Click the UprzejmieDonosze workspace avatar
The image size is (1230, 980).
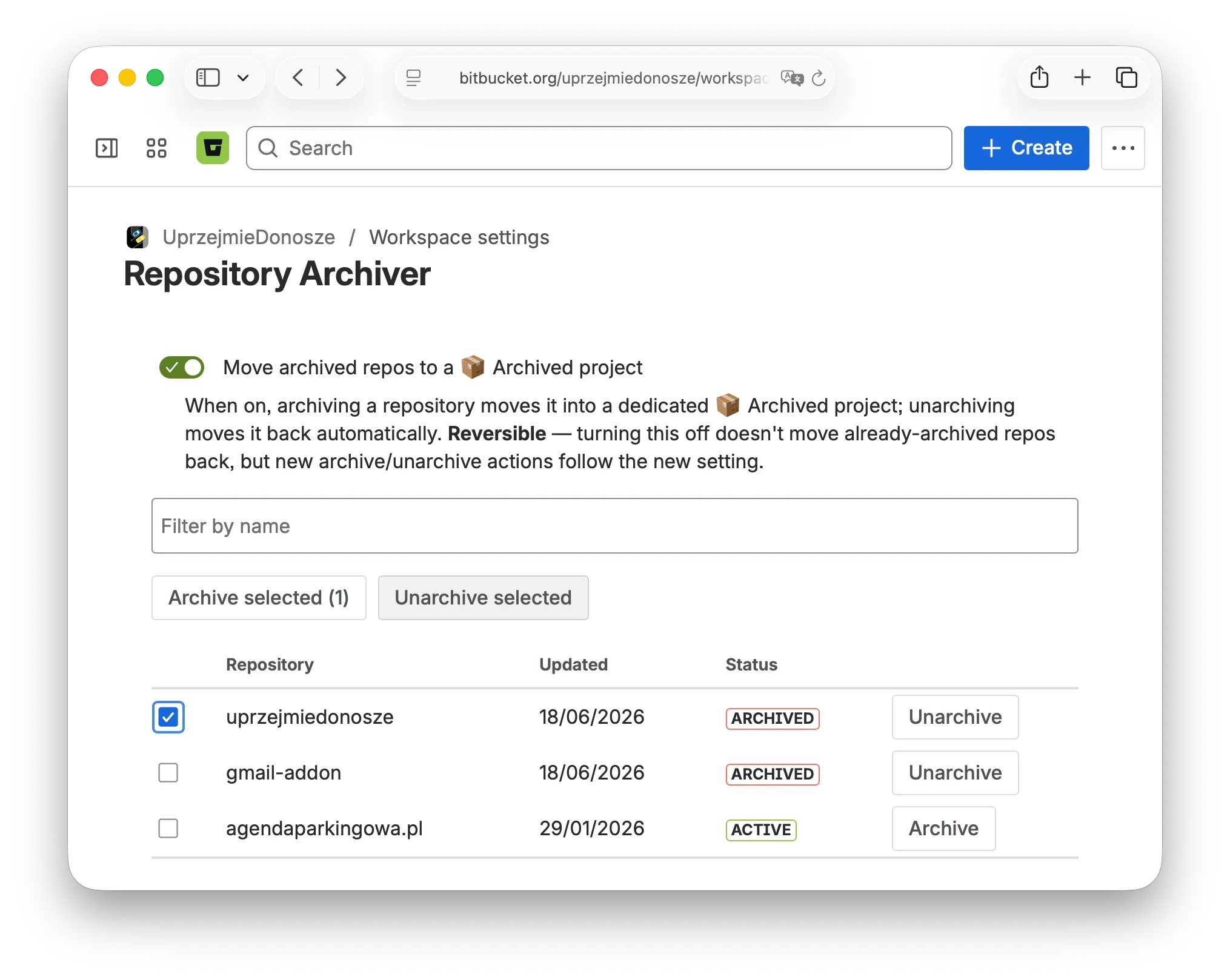click(138, 237)
